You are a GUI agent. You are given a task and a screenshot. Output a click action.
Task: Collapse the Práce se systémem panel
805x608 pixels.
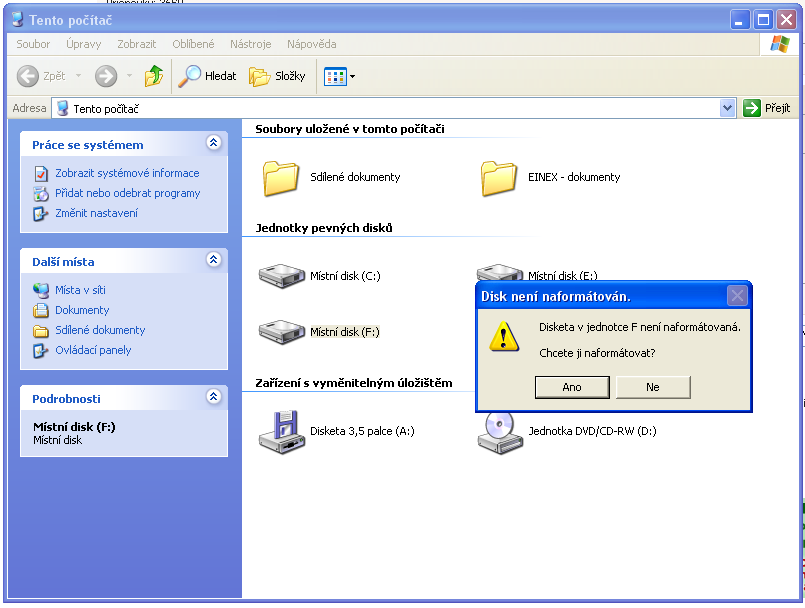(213, 144)
